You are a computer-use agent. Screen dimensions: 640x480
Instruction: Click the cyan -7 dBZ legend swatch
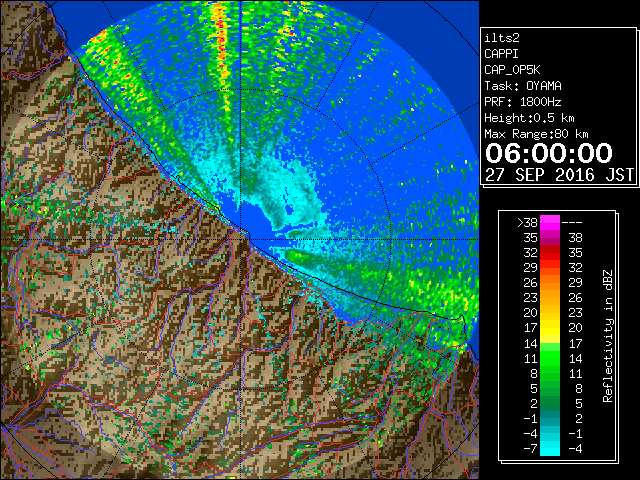point(550,448)
